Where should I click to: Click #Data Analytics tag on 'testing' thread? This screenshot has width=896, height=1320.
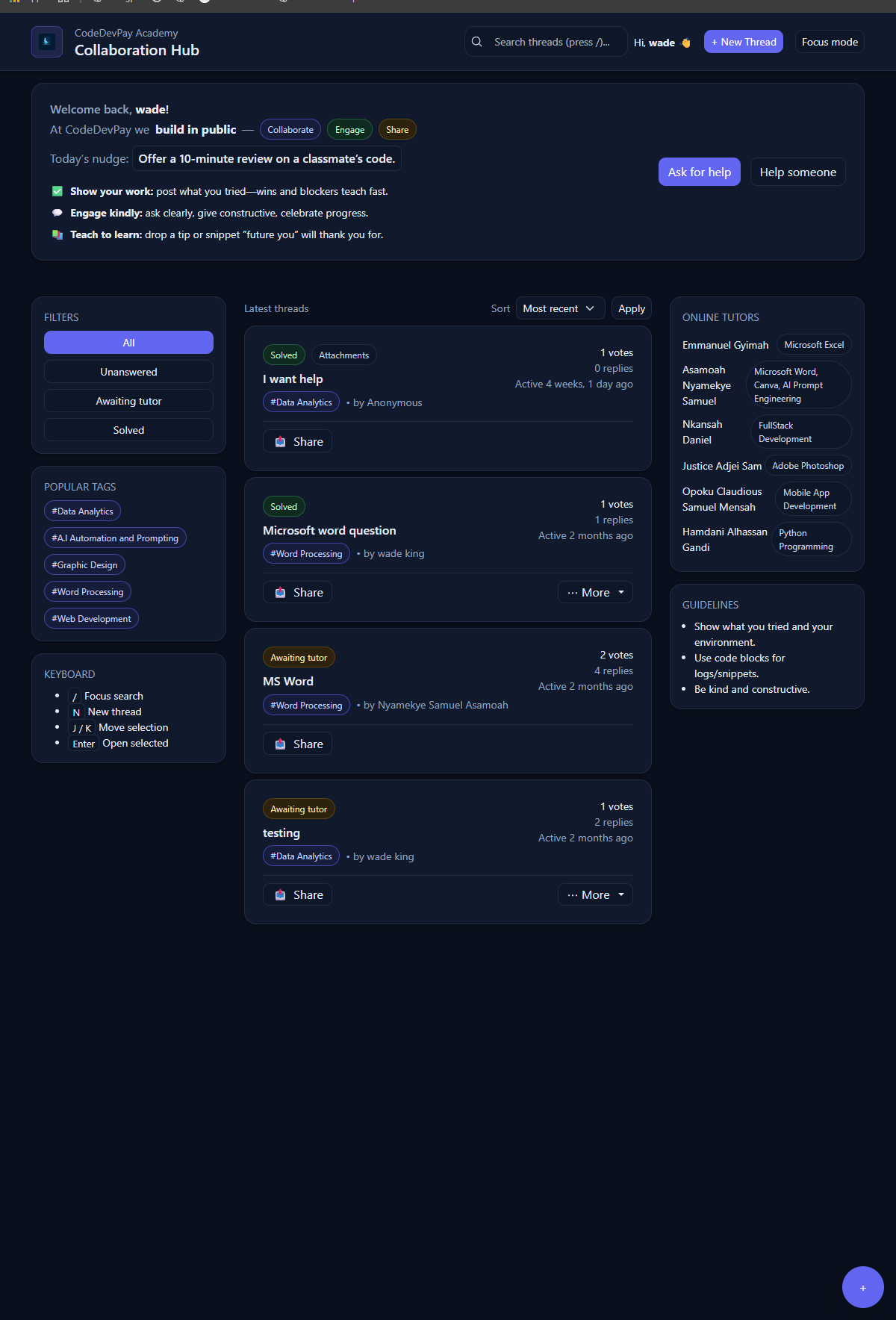point(301,856)
